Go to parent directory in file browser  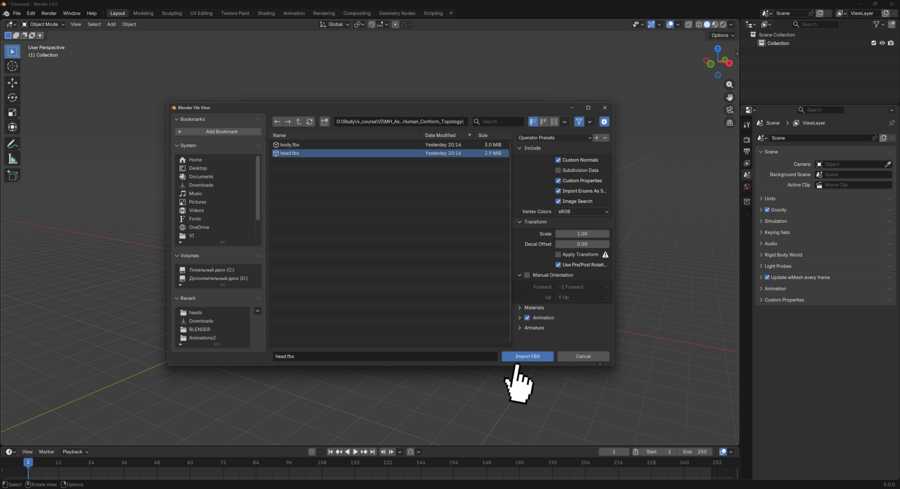299,122
